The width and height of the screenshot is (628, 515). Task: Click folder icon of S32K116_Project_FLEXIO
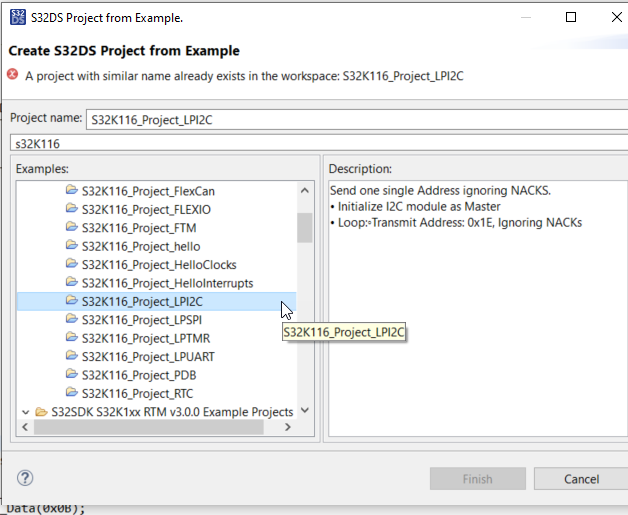coord(72,208)
